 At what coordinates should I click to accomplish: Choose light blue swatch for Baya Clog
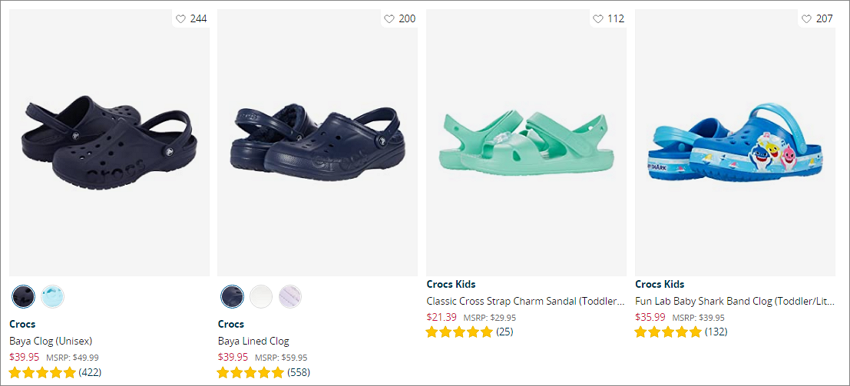click(x=53, y=297)
